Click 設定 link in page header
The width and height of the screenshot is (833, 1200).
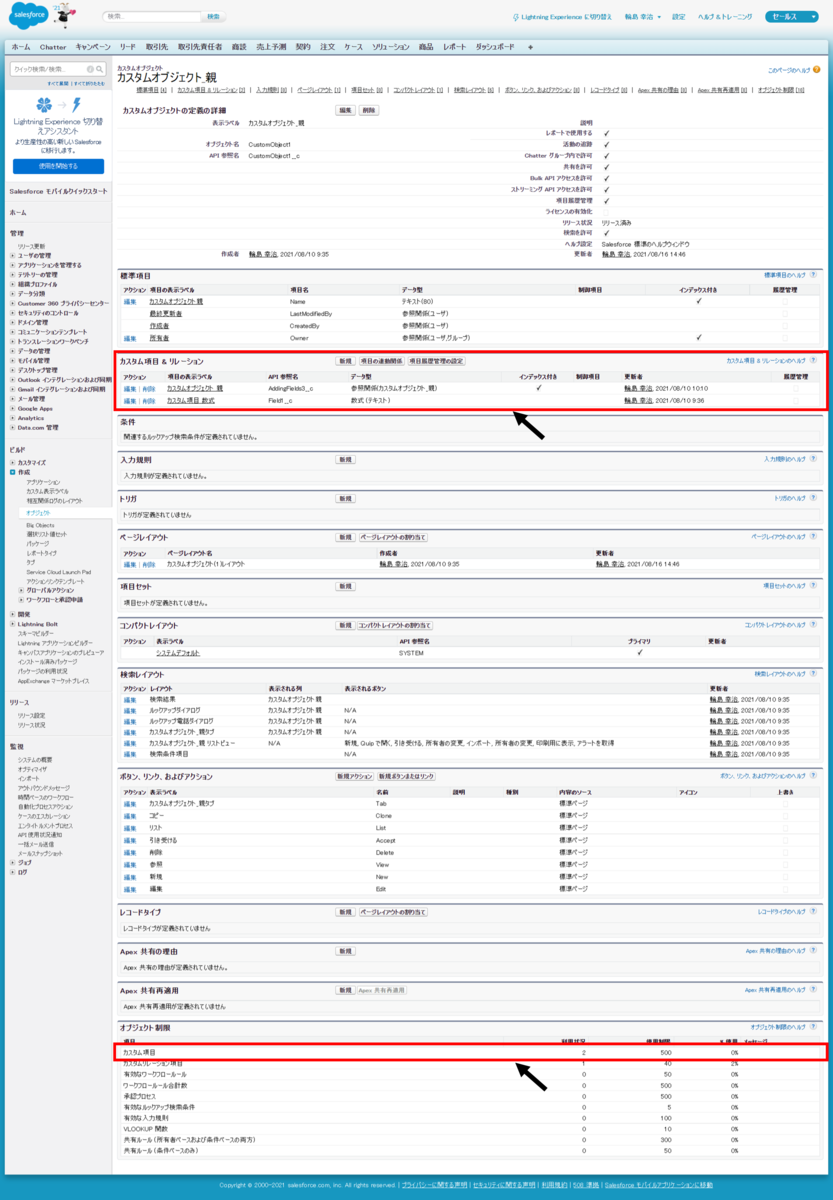tap(680, 17)
